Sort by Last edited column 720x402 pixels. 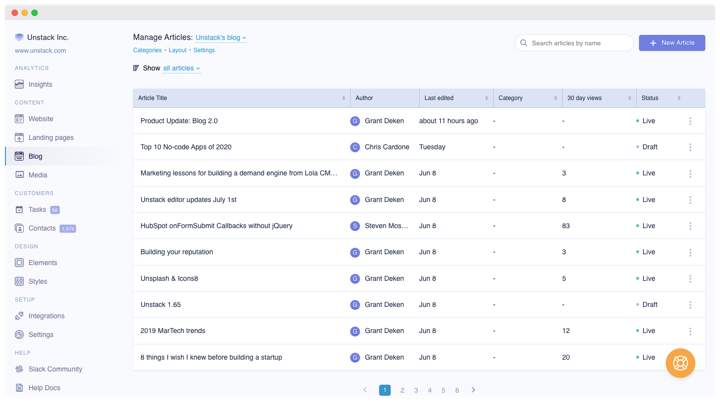coord(486,98)
